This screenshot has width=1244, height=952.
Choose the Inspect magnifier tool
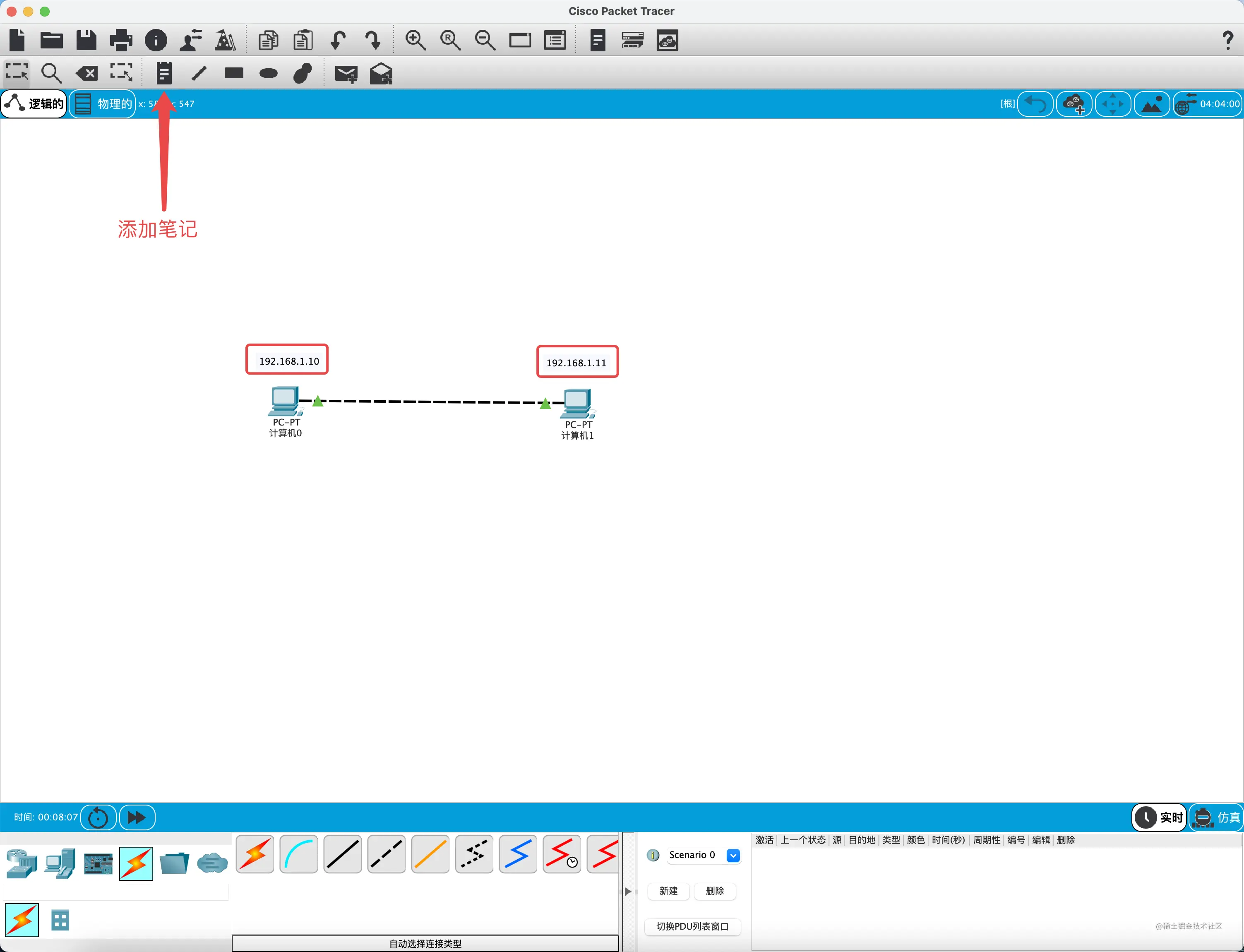pos(52,72)
